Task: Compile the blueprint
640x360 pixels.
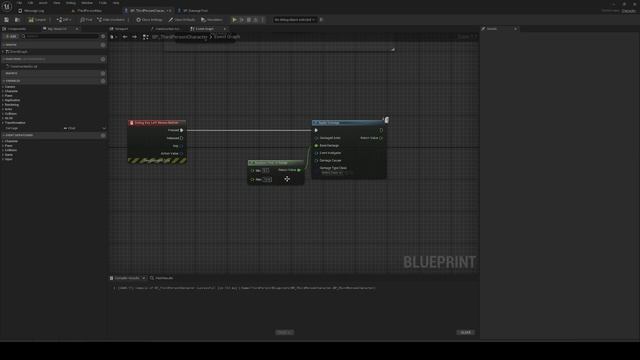Action: (37, 20)
